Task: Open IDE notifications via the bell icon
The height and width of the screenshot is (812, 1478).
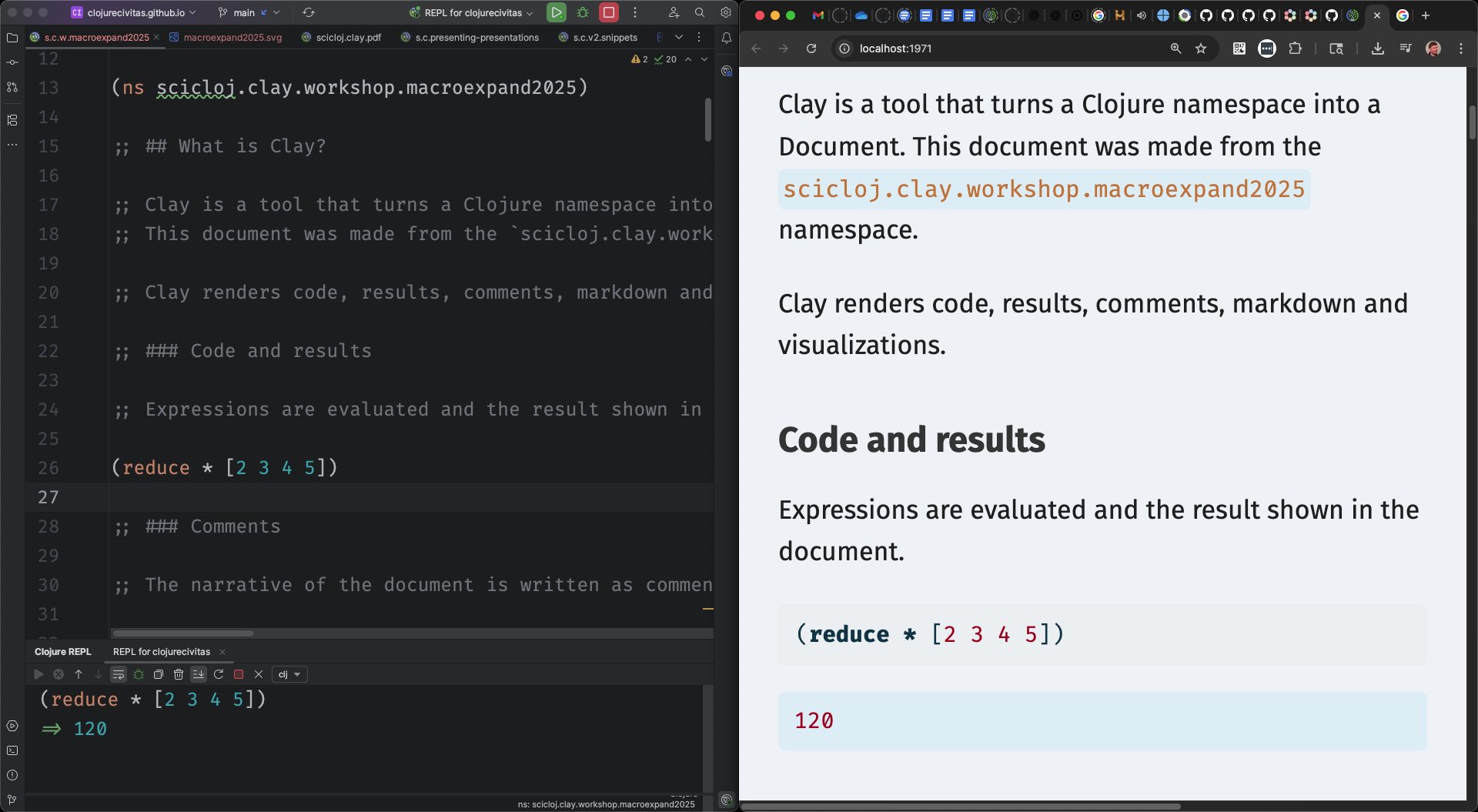Action: (726, 38)
